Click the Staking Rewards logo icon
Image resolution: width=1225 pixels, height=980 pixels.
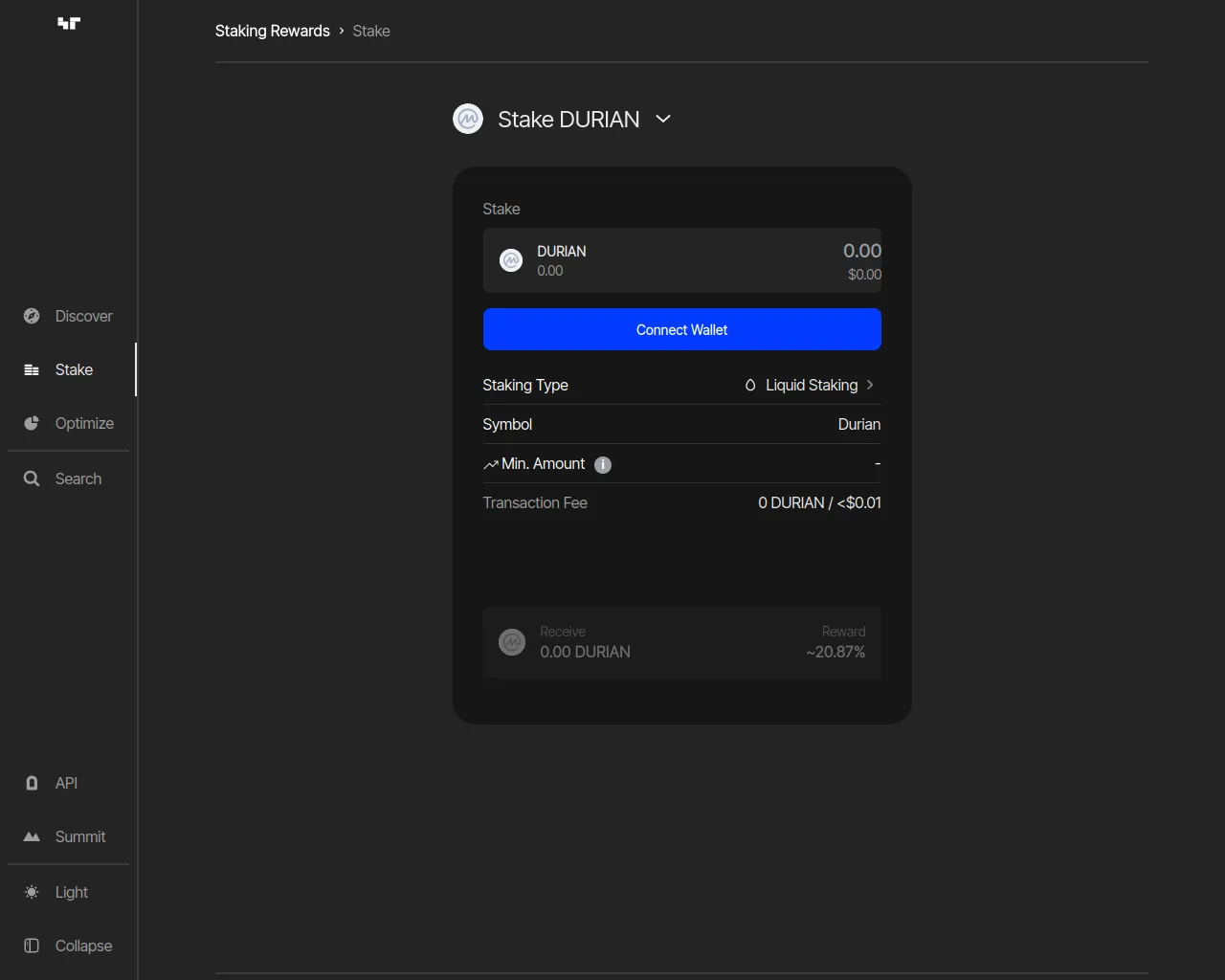(x=69, y=24)
